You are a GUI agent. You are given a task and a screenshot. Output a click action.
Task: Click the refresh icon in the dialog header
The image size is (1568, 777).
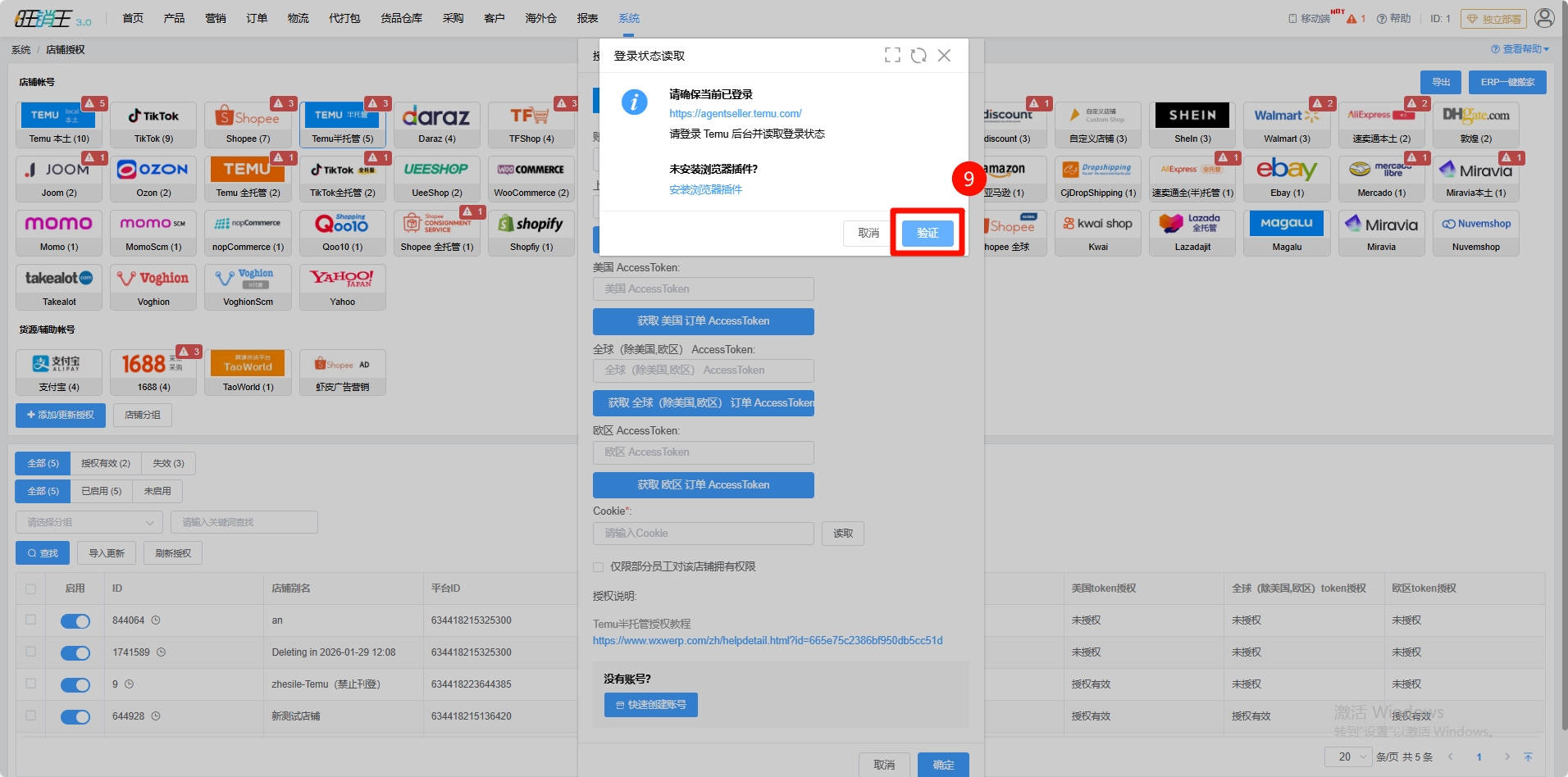[918, 55]
